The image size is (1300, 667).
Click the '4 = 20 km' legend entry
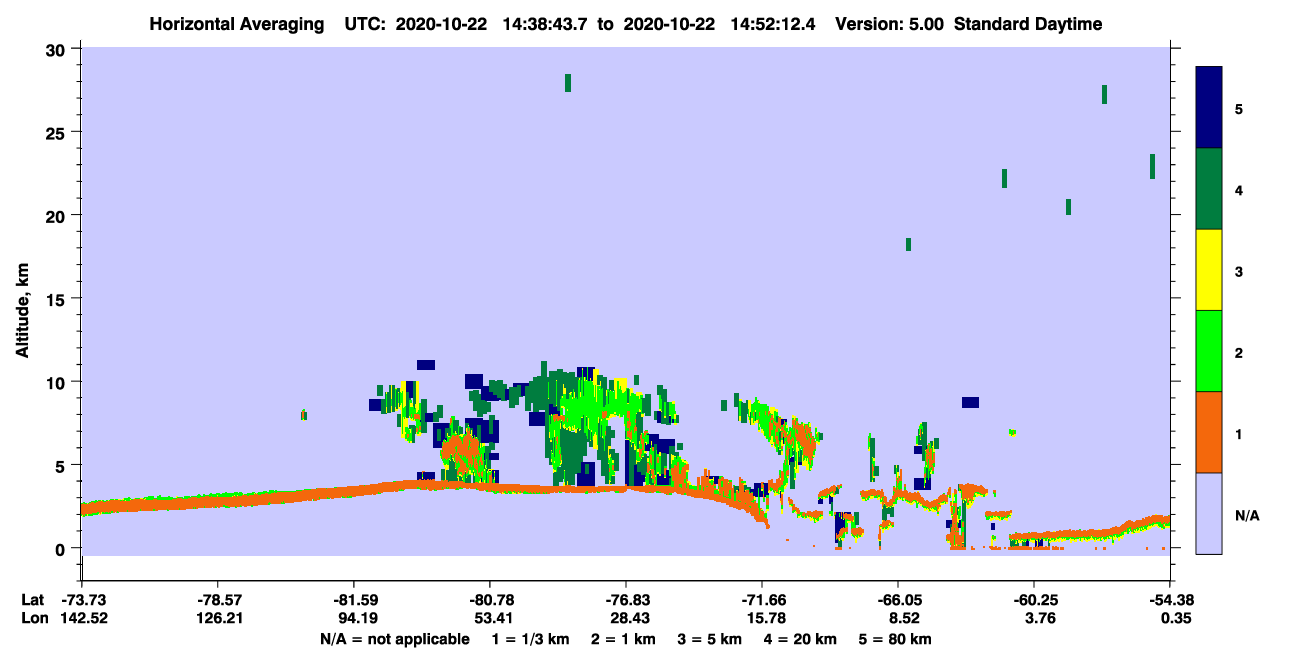[801, 639]
